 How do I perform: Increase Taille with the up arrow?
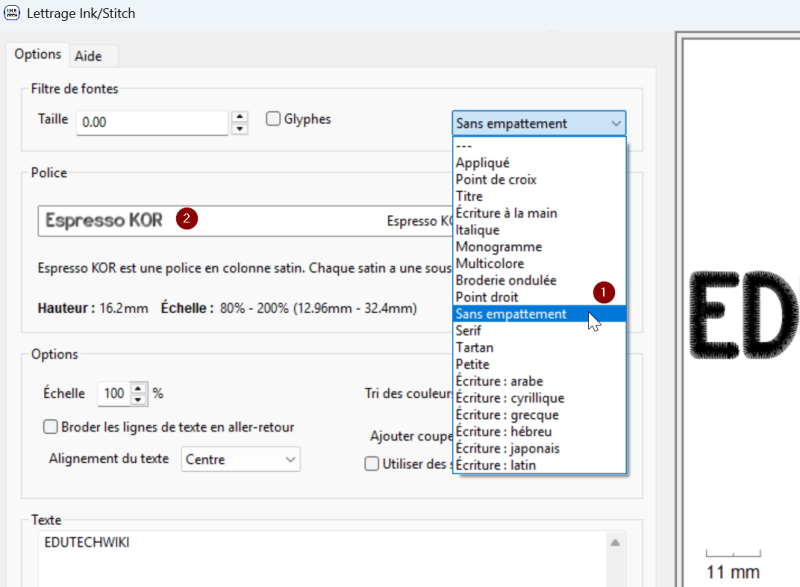240,117
